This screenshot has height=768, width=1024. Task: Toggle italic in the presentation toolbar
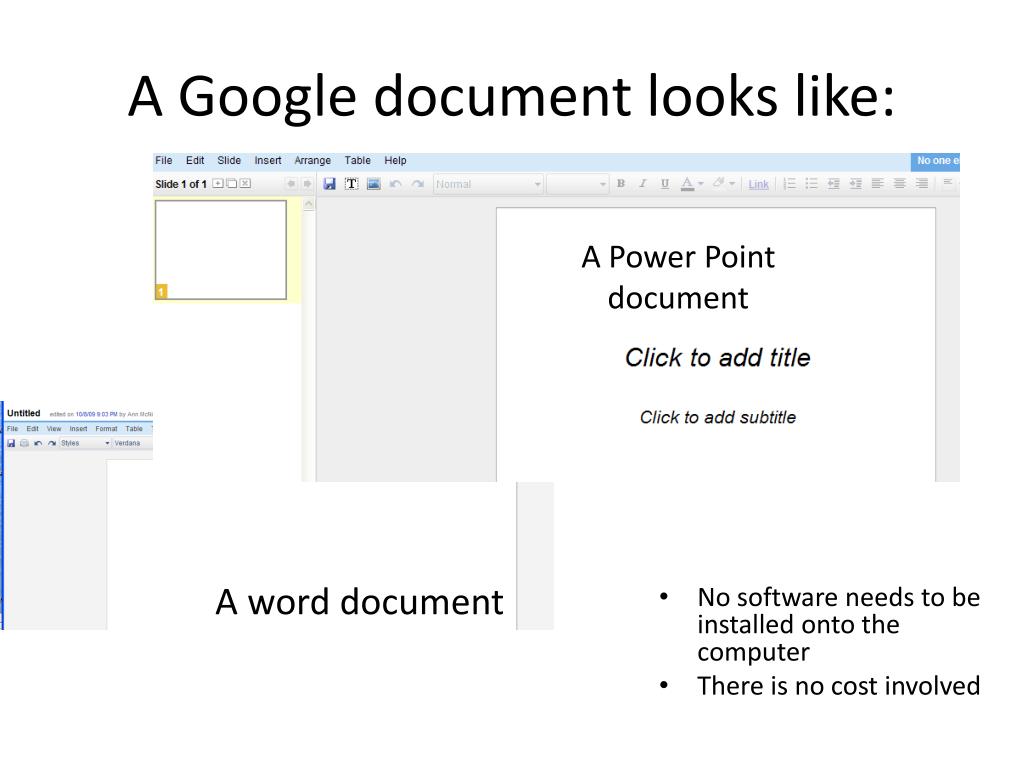click(x=643, y=184)
